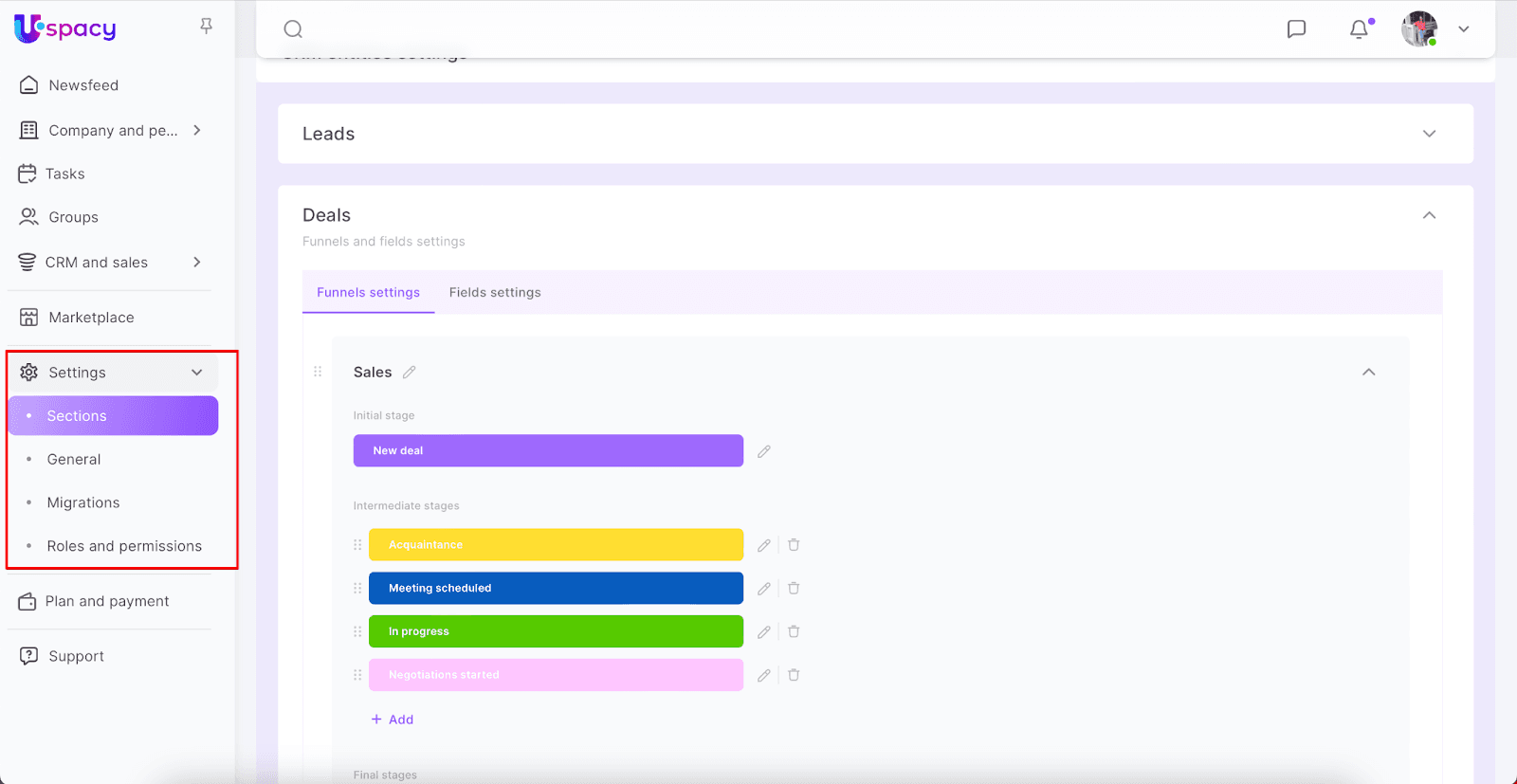Expand the Leads section
This screenshot has width=1517, height=784.
click(1429, 134)
